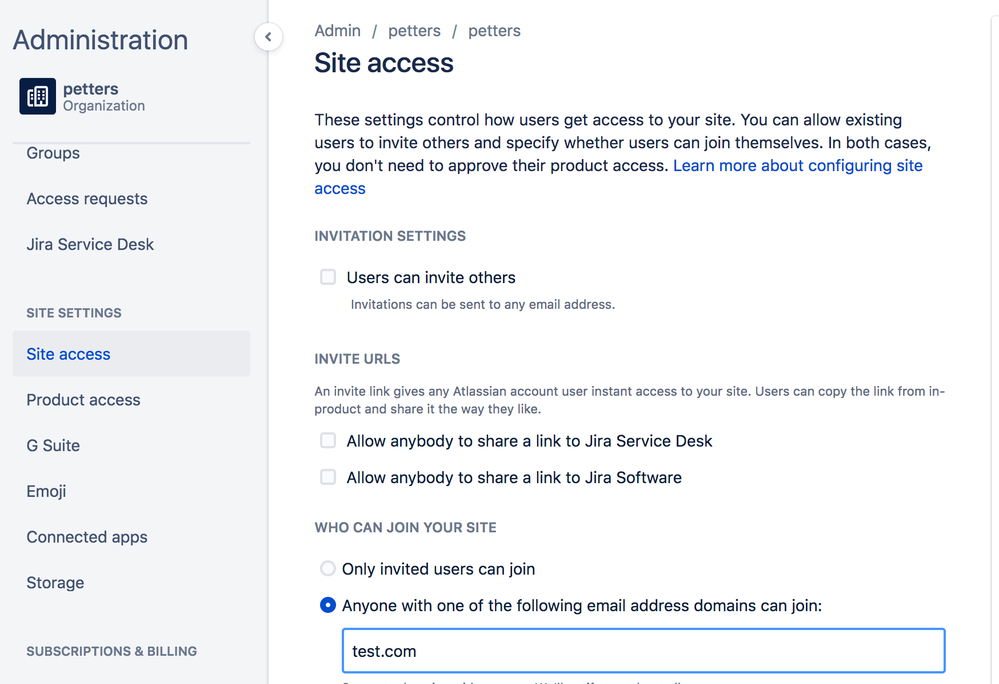Select the email domain join option
This screenshot has height=684, width=999.
click(327, 605)
